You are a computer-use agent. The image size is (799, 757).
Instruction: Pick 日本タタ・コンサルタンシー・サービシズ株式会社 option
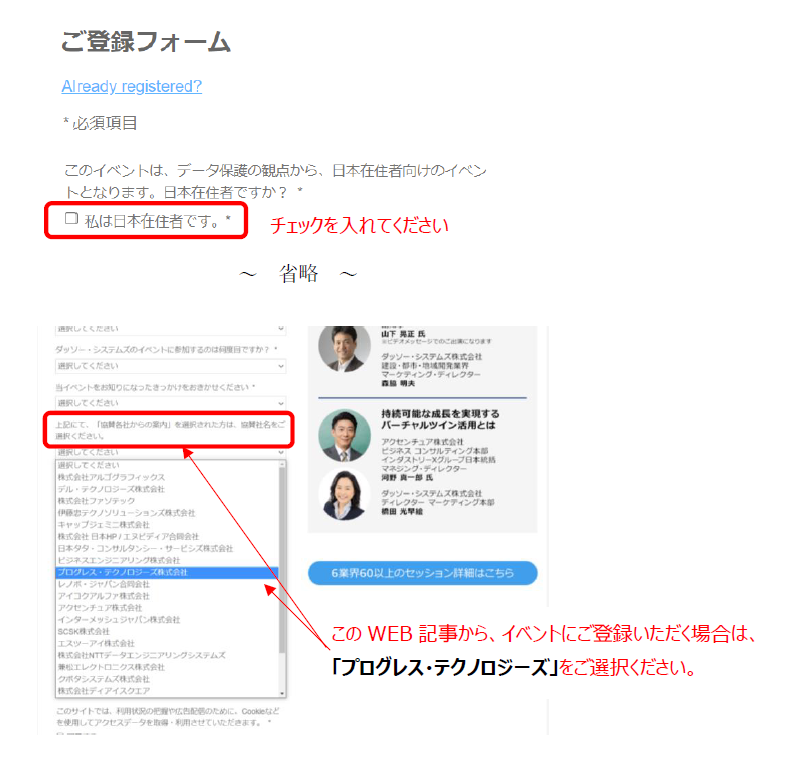[x=167, y=548]
